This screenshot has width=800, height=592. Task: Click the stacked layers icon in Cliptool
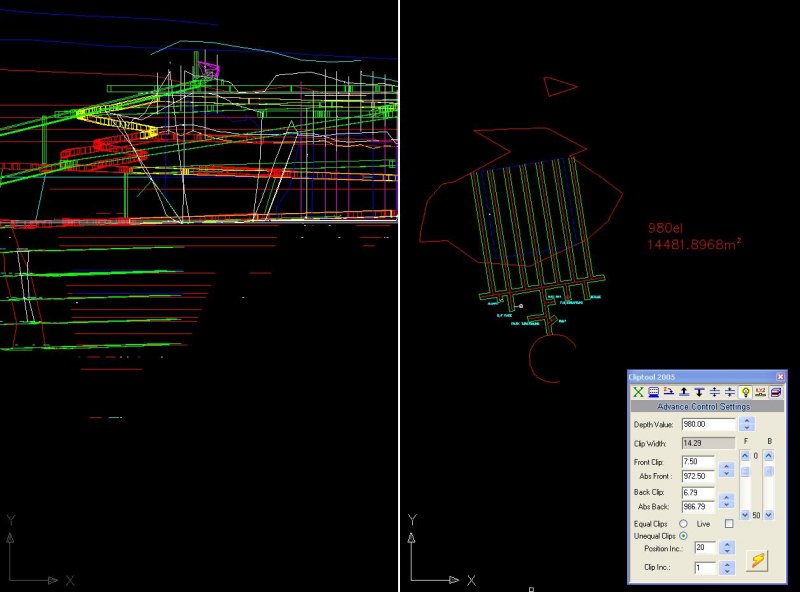[776, 392]
